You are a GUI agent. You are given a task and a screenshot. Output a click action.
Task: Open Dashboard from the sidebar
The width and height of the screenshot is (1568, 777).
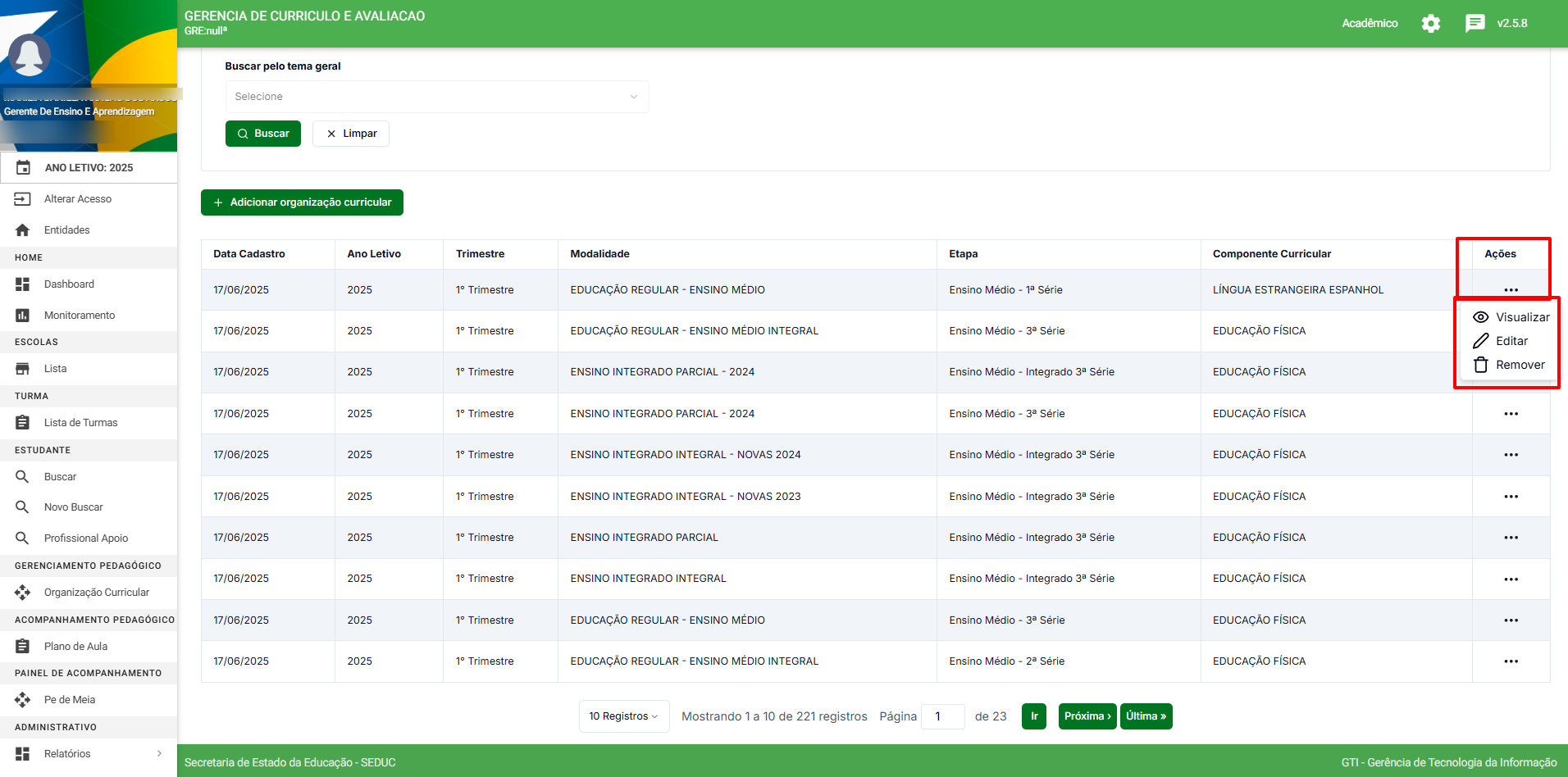click(x=69, y=284)
